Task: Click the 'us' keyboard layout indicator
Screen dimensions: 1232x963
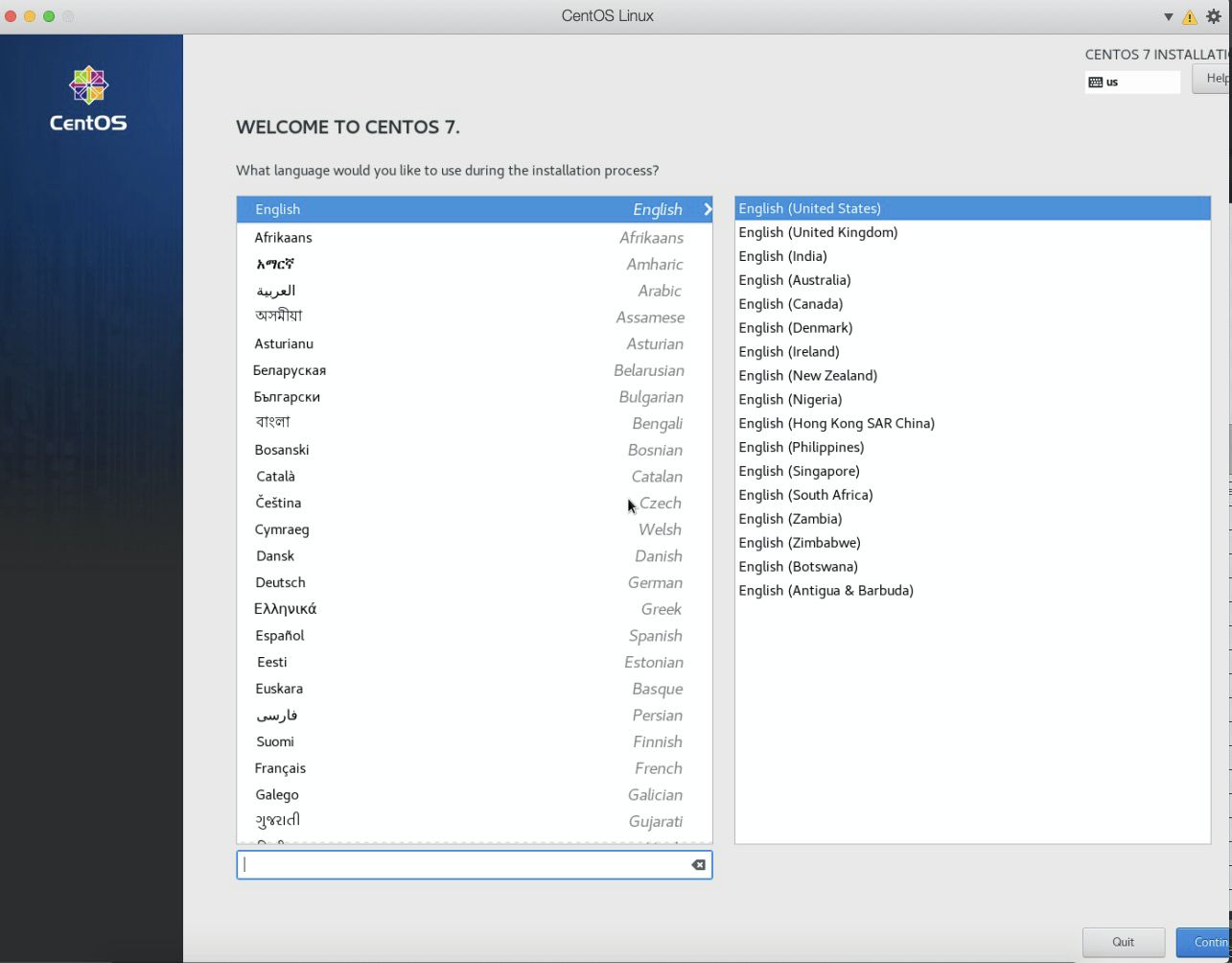Action: pyautogui.click(x=1132, y=82)
